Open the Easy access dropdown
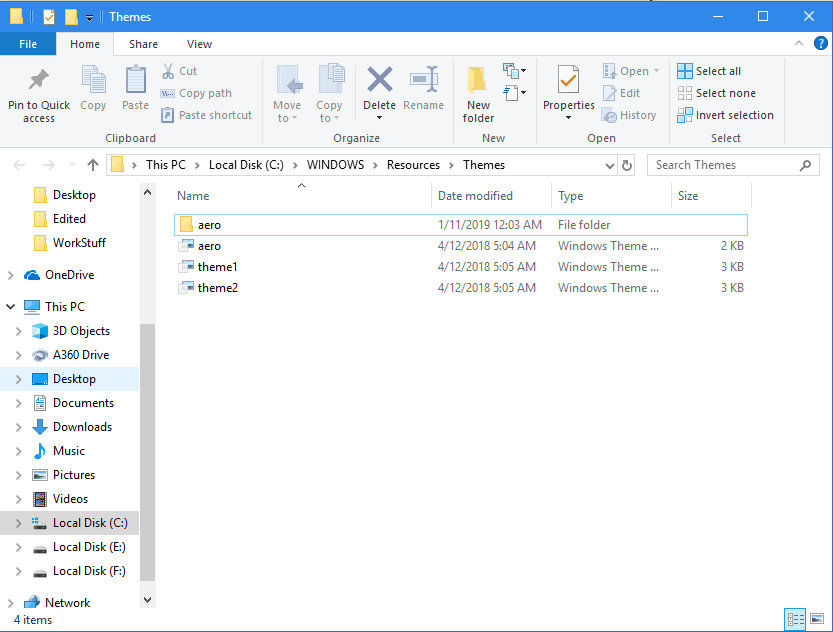The width and height of the screenshot is (833, 632). [x=514, y=93]
